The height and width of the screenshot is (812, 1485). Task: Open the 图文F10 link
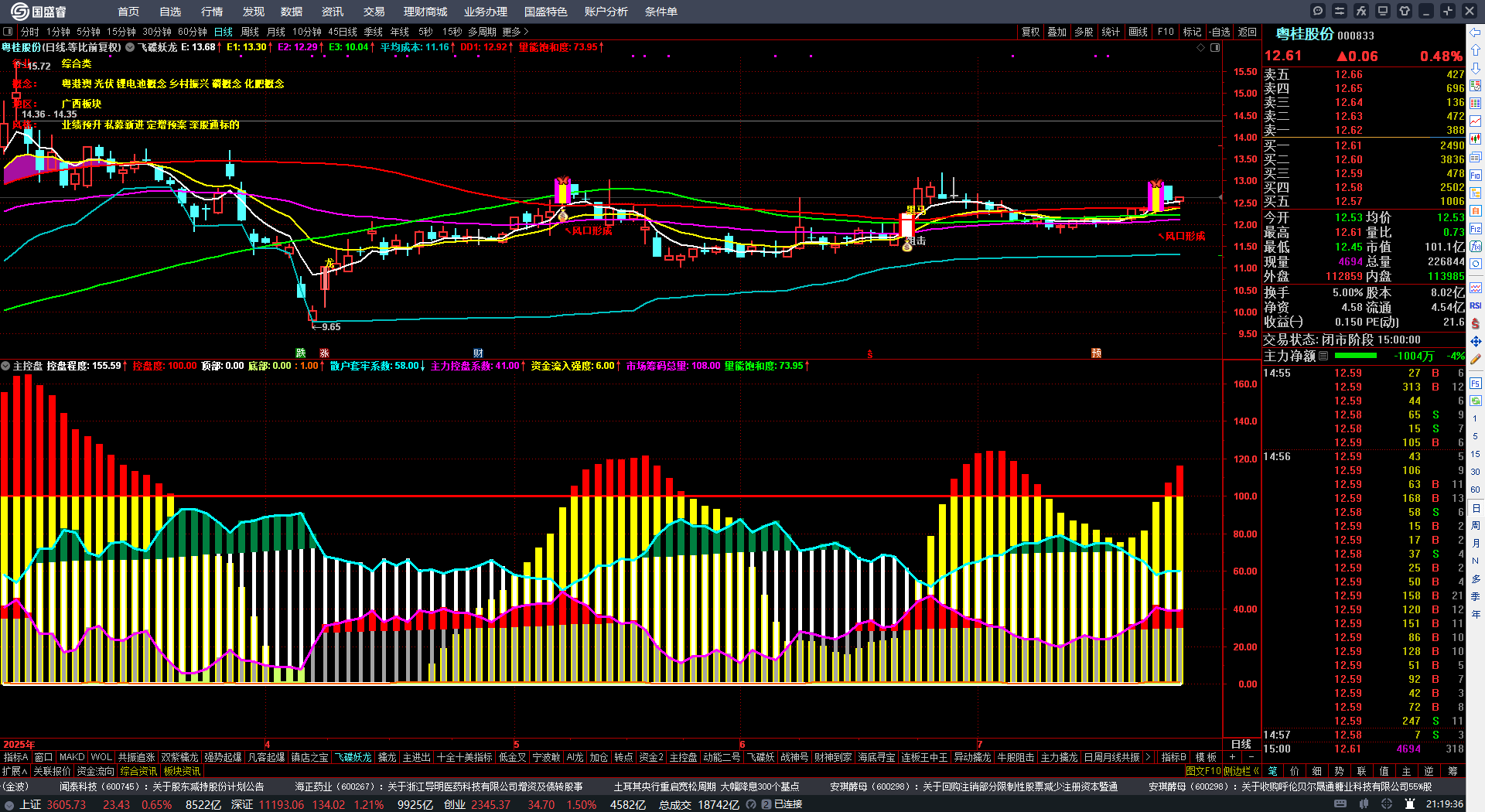(x=1203, y=771)
